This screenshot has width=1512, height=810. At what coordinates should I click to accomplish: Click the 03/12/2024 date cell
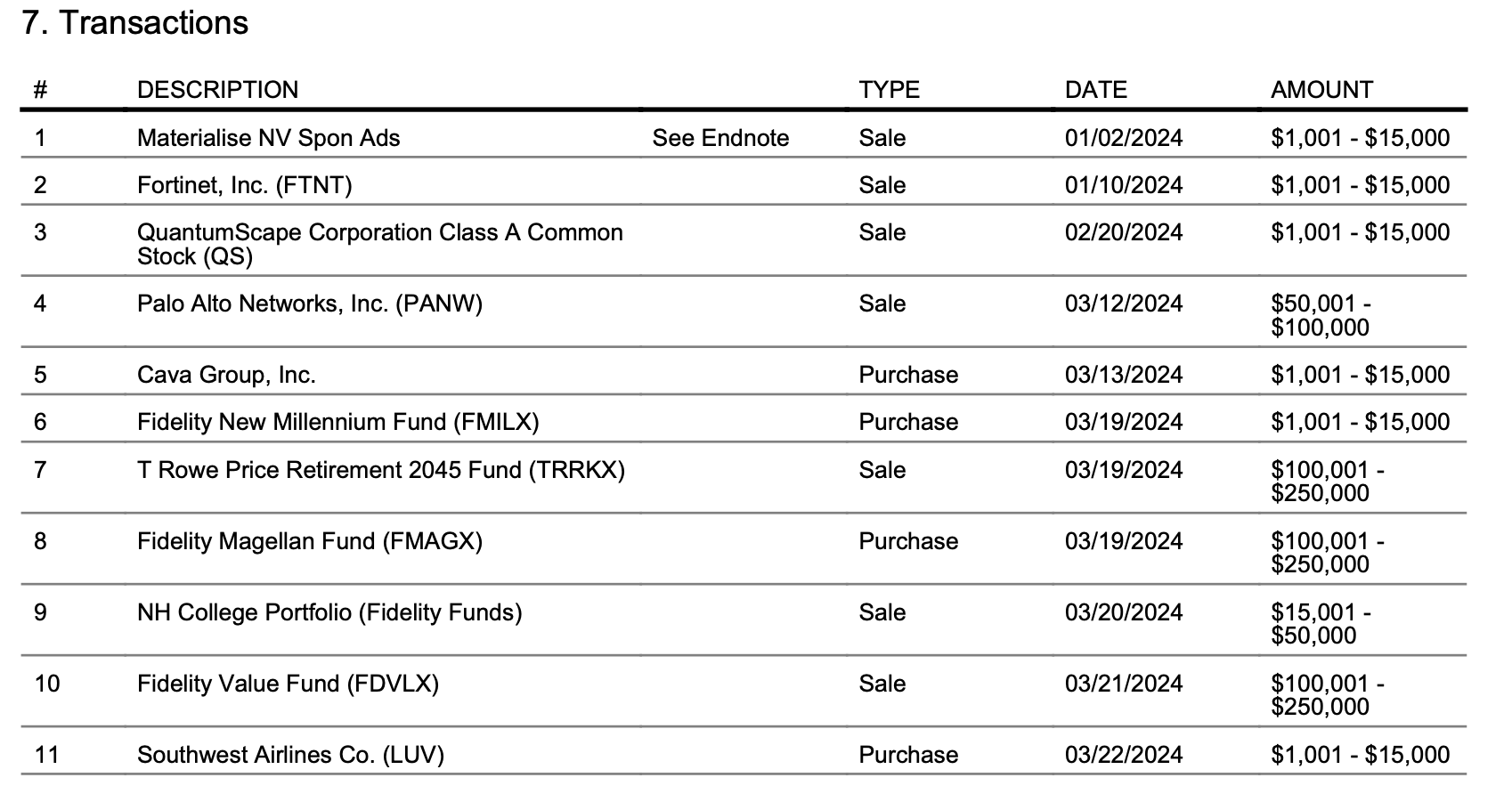coord(1123,304)
